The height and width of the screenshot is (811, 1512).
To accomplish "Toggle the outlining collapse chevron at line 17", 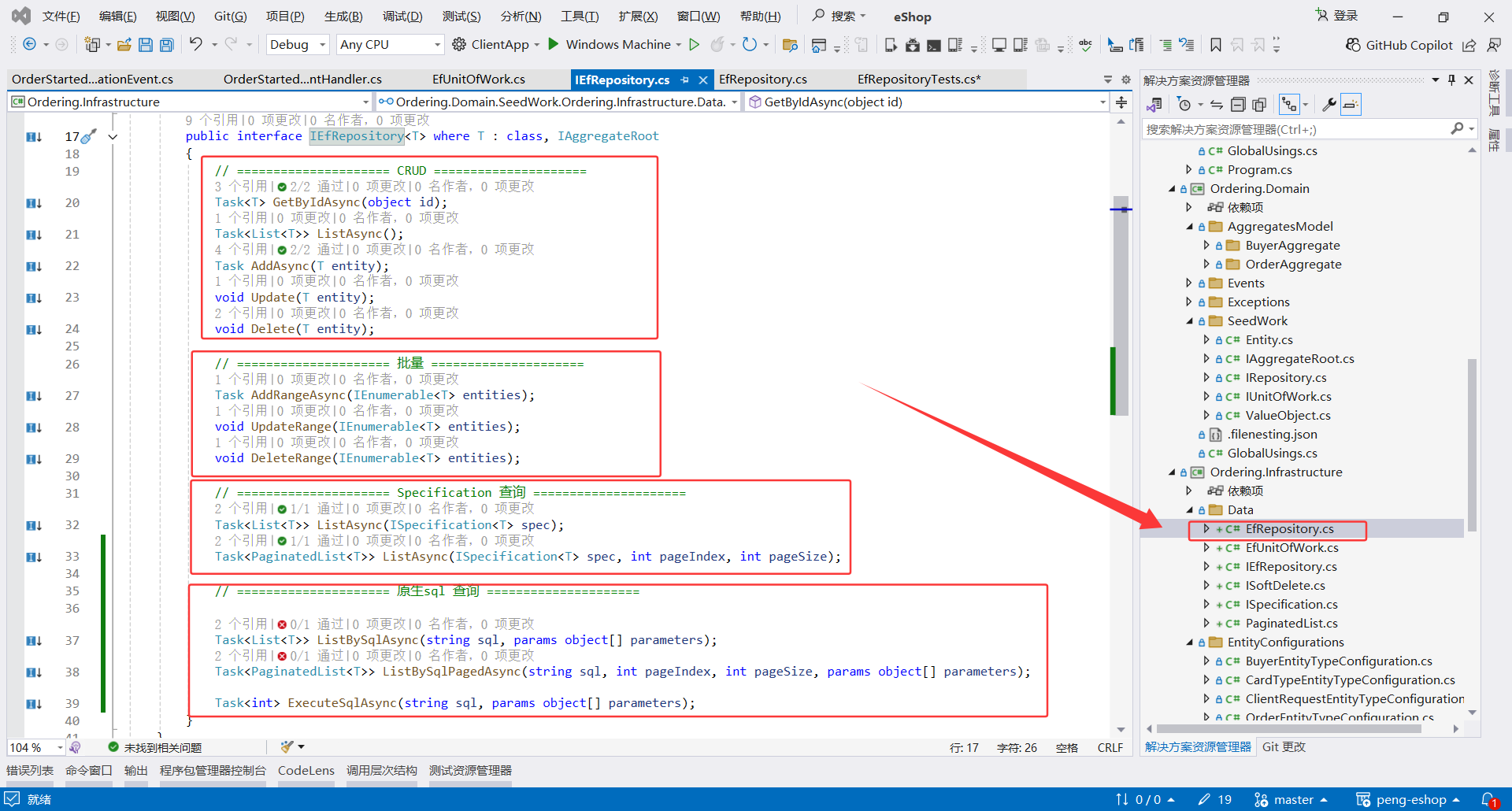I will tap(113, 137).
